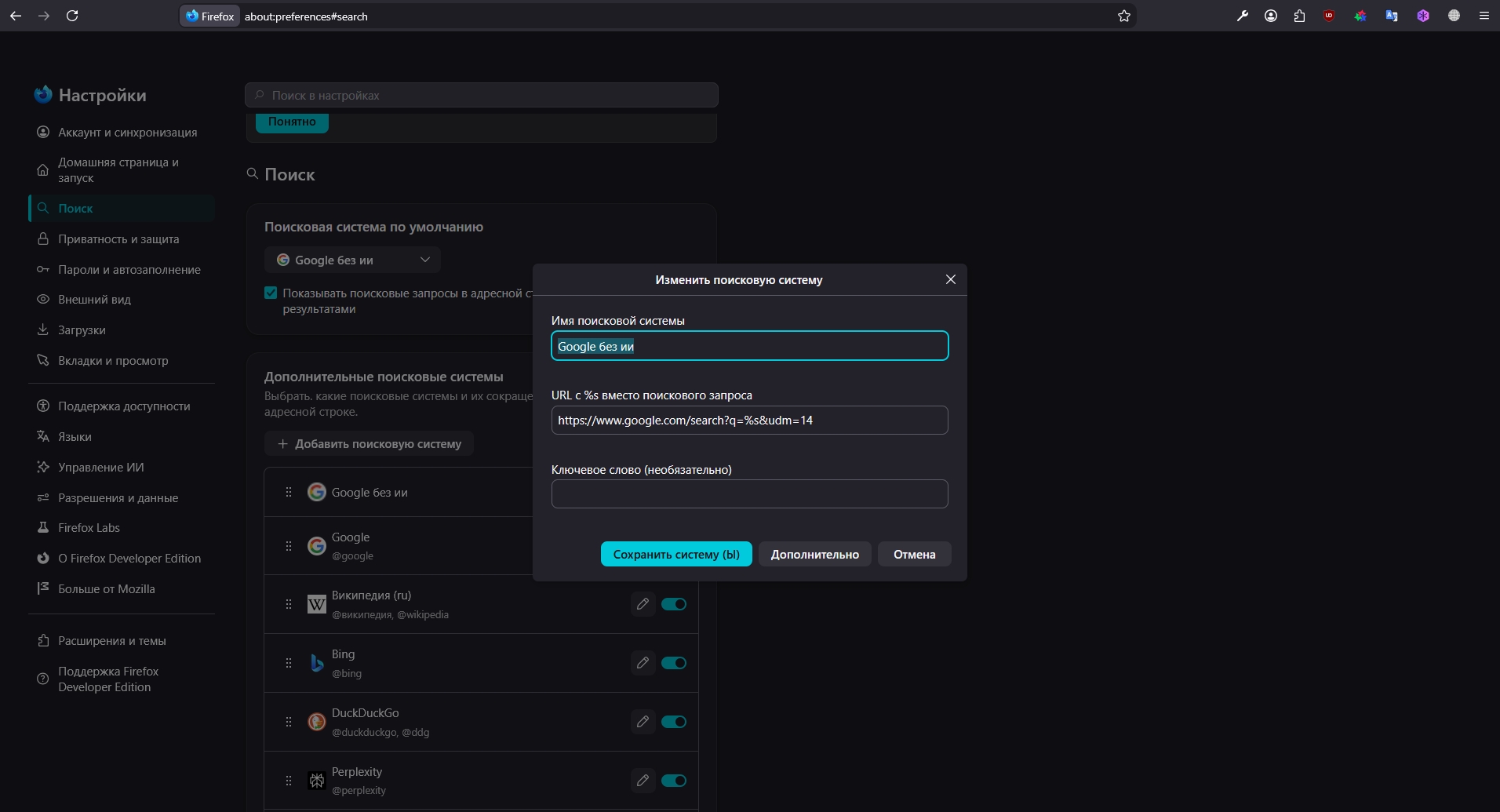Open the Firefox hamburger application menu
Image resolution: width=1500 pixels, height=812 pixels.
pyautogui.click(x=1484, y=16)
